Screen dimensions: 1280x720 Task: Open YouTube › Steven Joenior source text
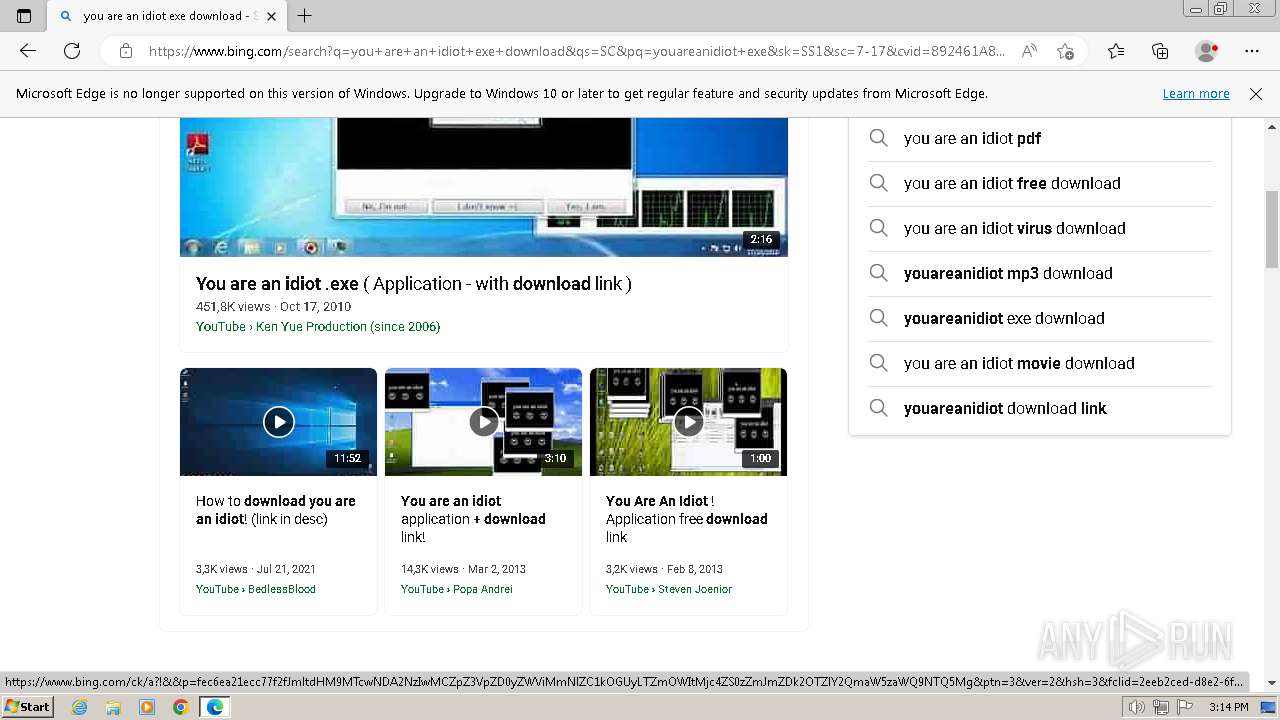click(x=669, y=589)
